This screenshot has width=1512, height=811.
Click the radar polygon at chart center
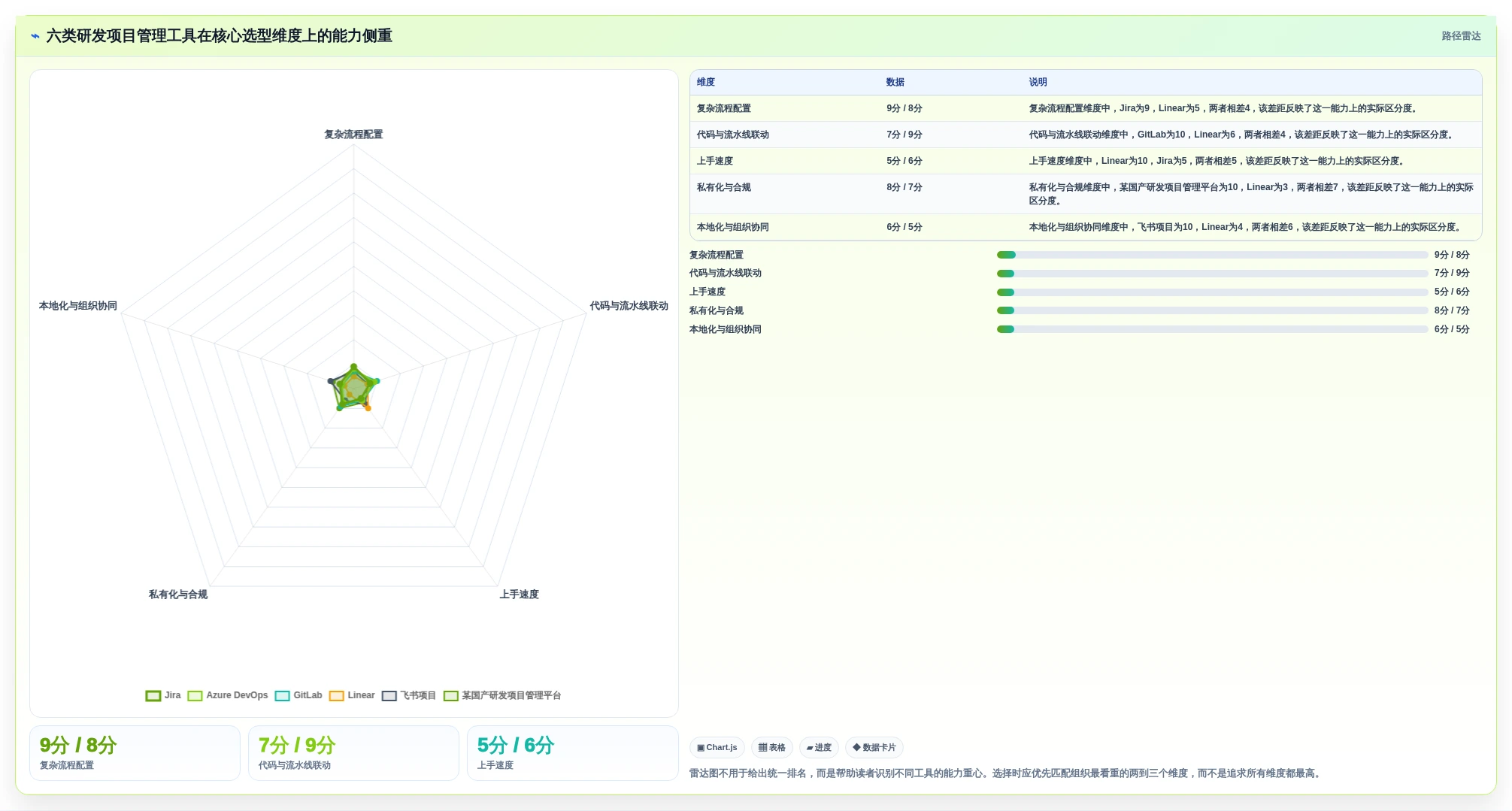coord(353,389)
